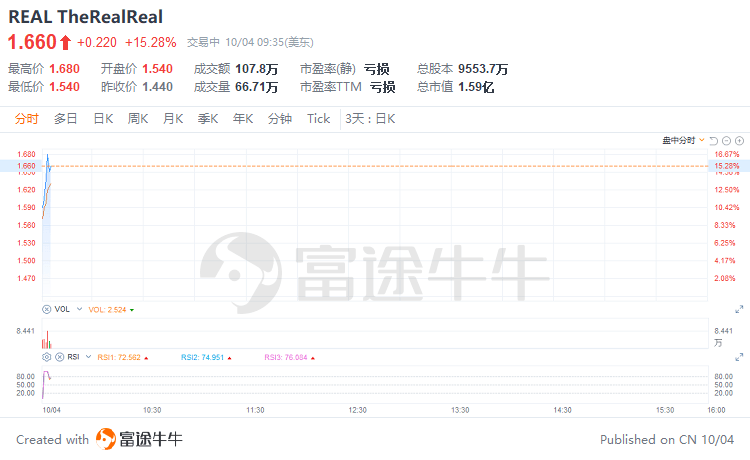Expand the RSI panel to fullscreen
The image size is (750, 460).
coord(739,357)
